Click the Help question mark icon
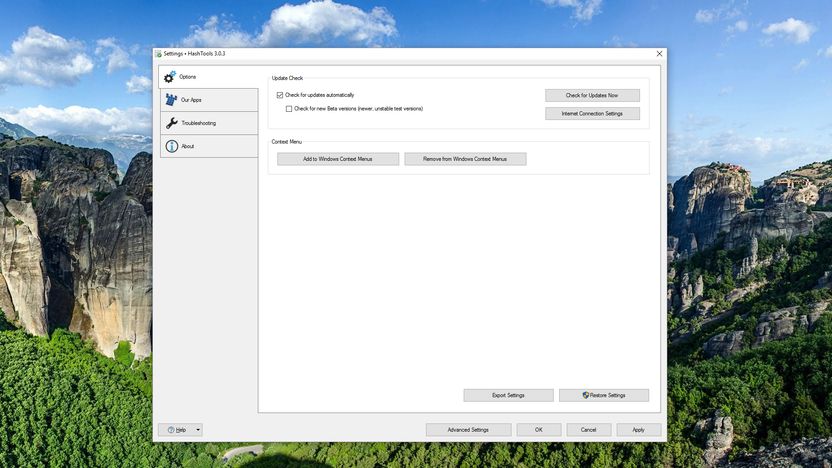This screenshot has height=468, width=832. tap(171, 430)
